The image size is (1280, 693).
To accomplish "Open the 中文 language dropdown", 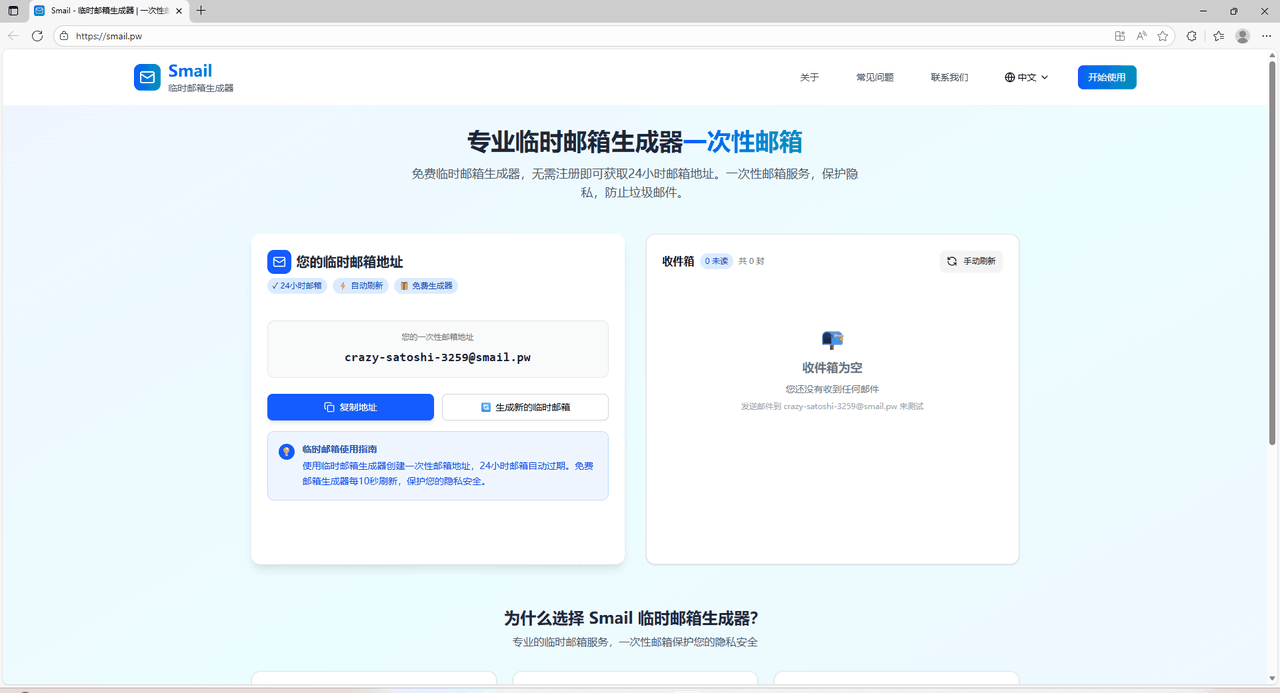I will click(1027, 77).
